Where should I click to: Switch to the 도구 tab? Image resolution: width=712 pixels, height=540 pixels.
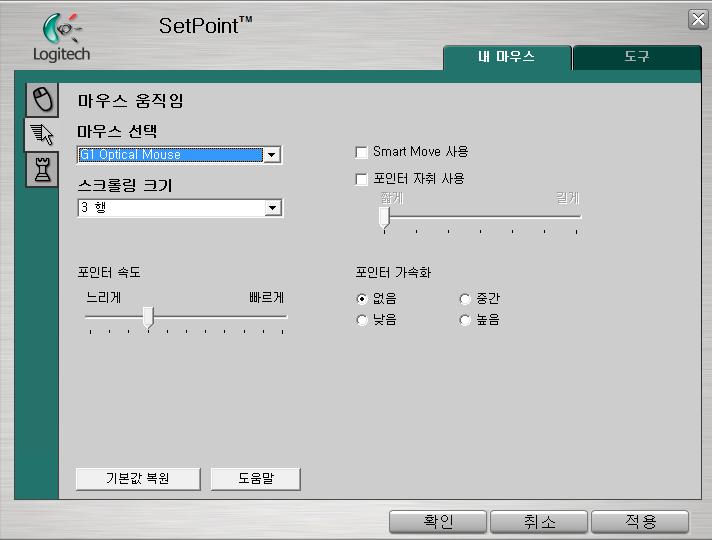point(637,57)
